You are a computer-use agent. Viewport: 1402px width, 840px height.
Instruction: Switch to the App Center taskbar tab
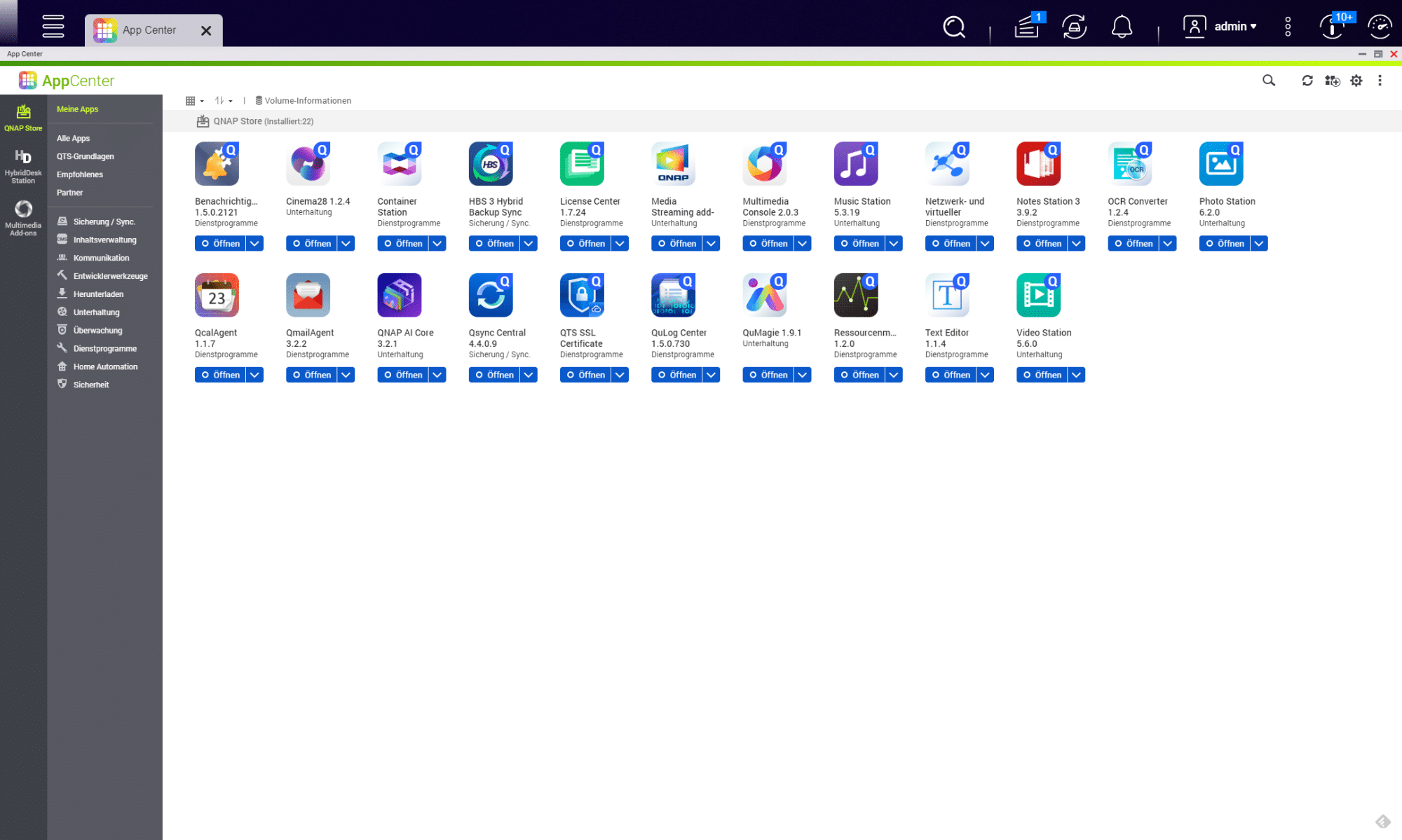coord(149,30)
